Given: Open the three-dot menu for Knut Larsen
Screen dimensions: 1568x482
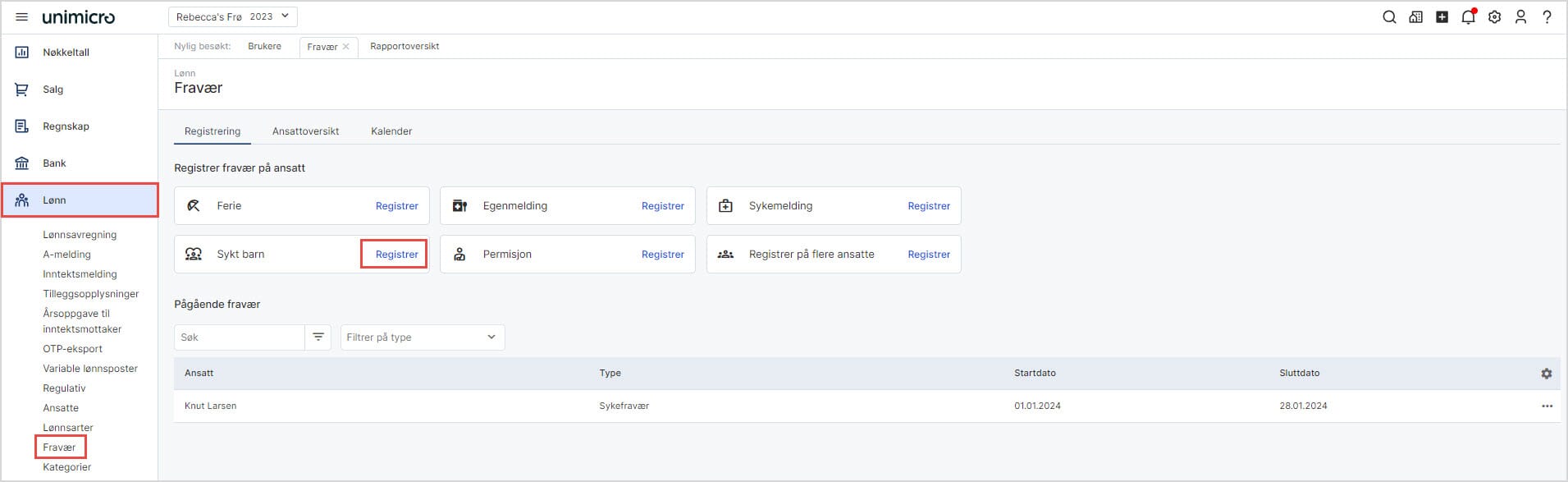Looking at the screenshot, I should click(x=1547, y=406).
